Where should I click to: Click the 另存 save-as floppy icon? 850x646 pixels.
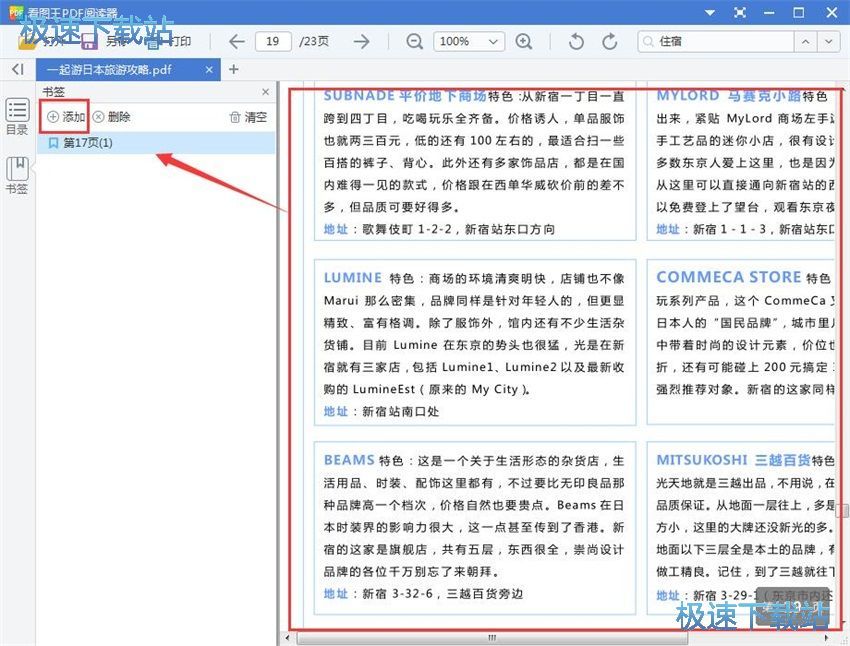pyautogui.click(x=89, y=41)
